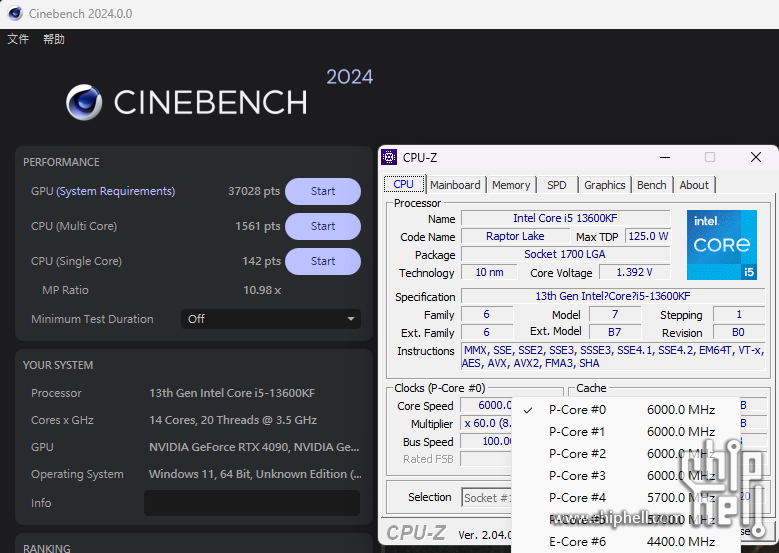The width and height of the screenshot is (779, 553).
Task: Click the Technology value 10 nm
Action: pyautogui.click(x=489, y=272)
